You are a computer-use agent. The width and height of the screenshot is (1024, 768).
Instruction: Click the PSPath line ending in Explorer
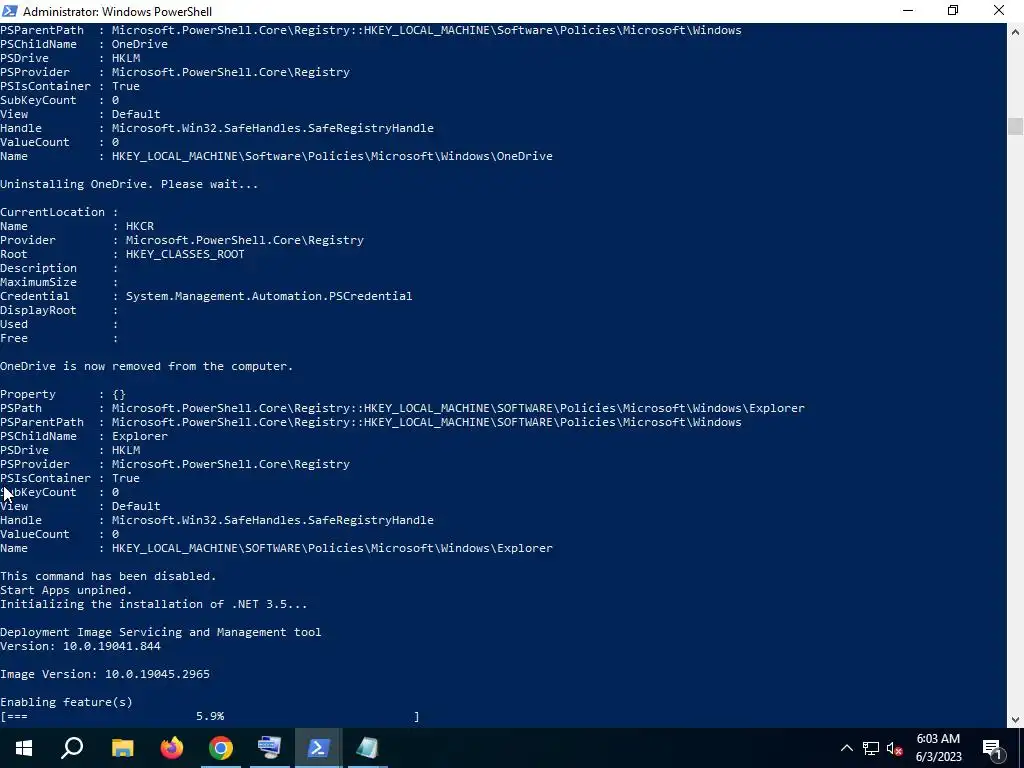point(402,408)
